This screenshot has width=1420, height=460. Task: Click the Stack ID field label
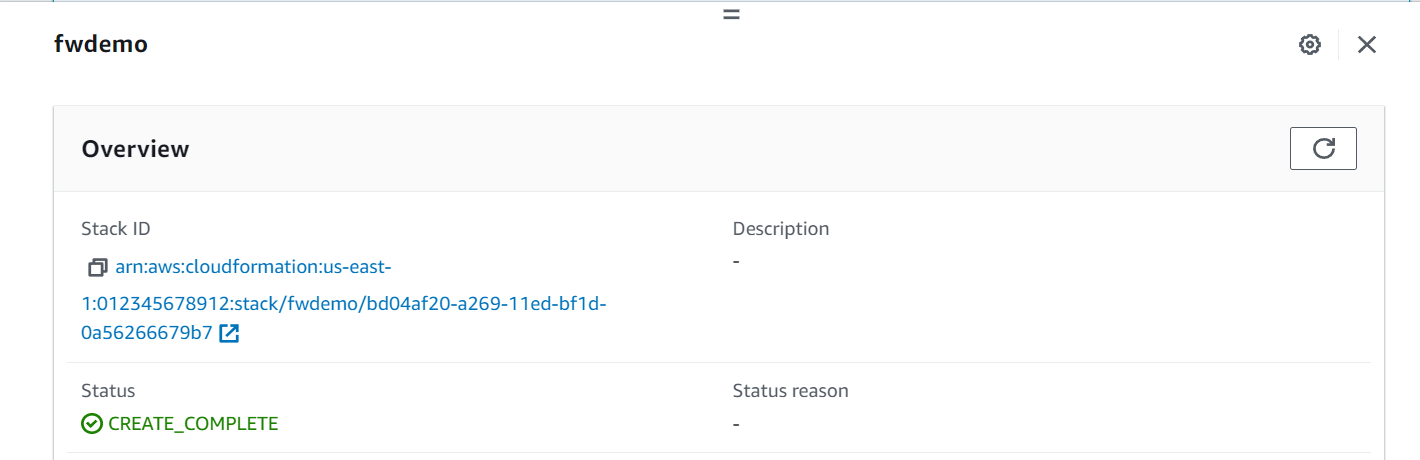(116, 229)
